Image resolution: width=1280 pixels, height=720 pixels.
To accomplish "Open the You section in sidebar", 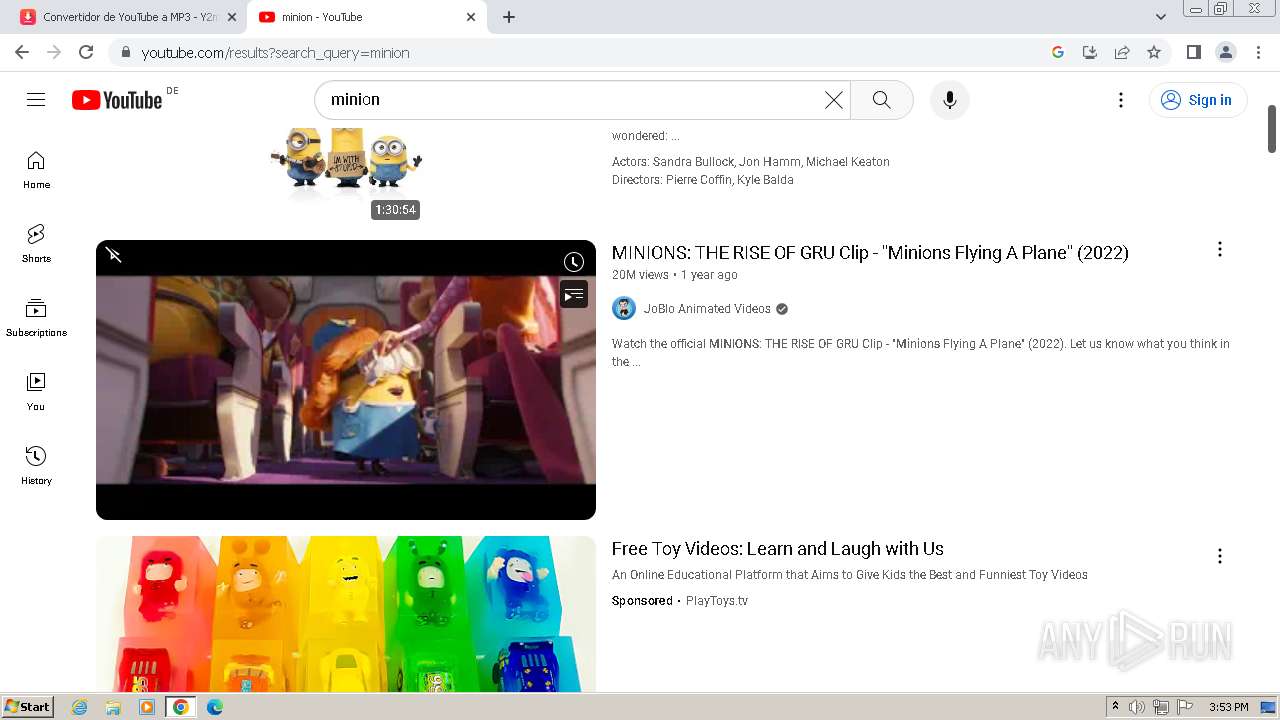I will click(x=36, y=392).
